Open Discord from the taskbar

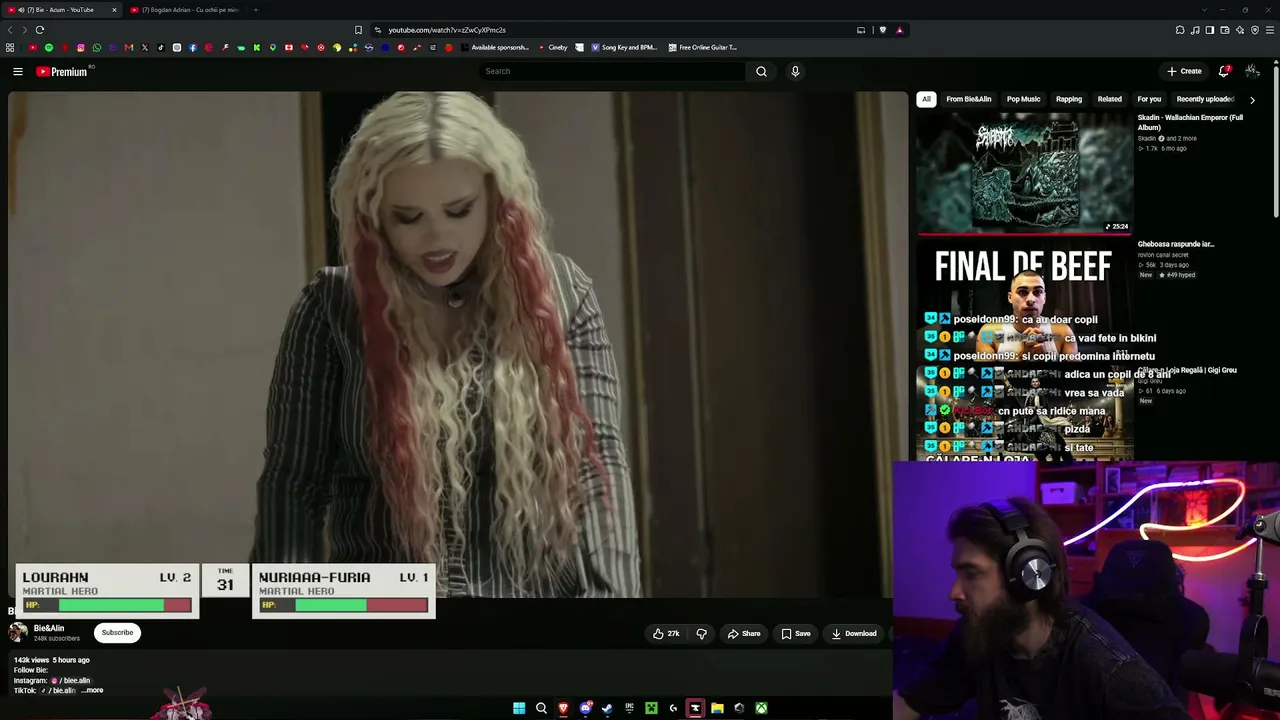click(x=585, y=708)
